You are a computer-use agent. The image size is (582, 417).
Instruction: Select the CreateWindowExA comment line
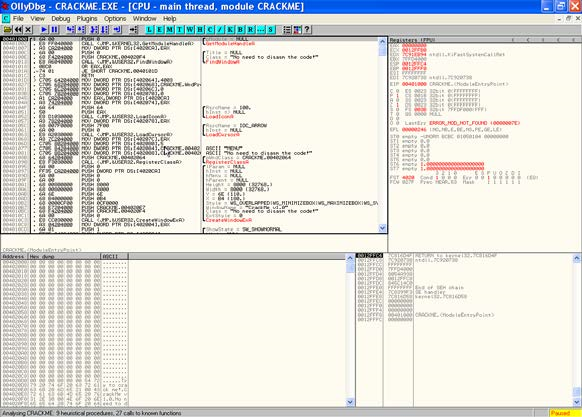229,220
